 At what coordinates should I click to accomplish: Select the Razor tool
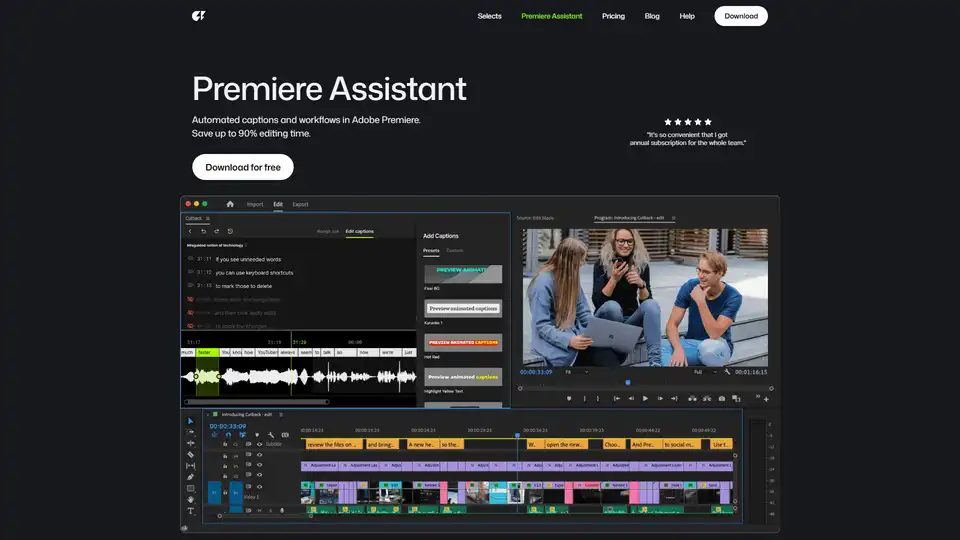pos(190,454)
